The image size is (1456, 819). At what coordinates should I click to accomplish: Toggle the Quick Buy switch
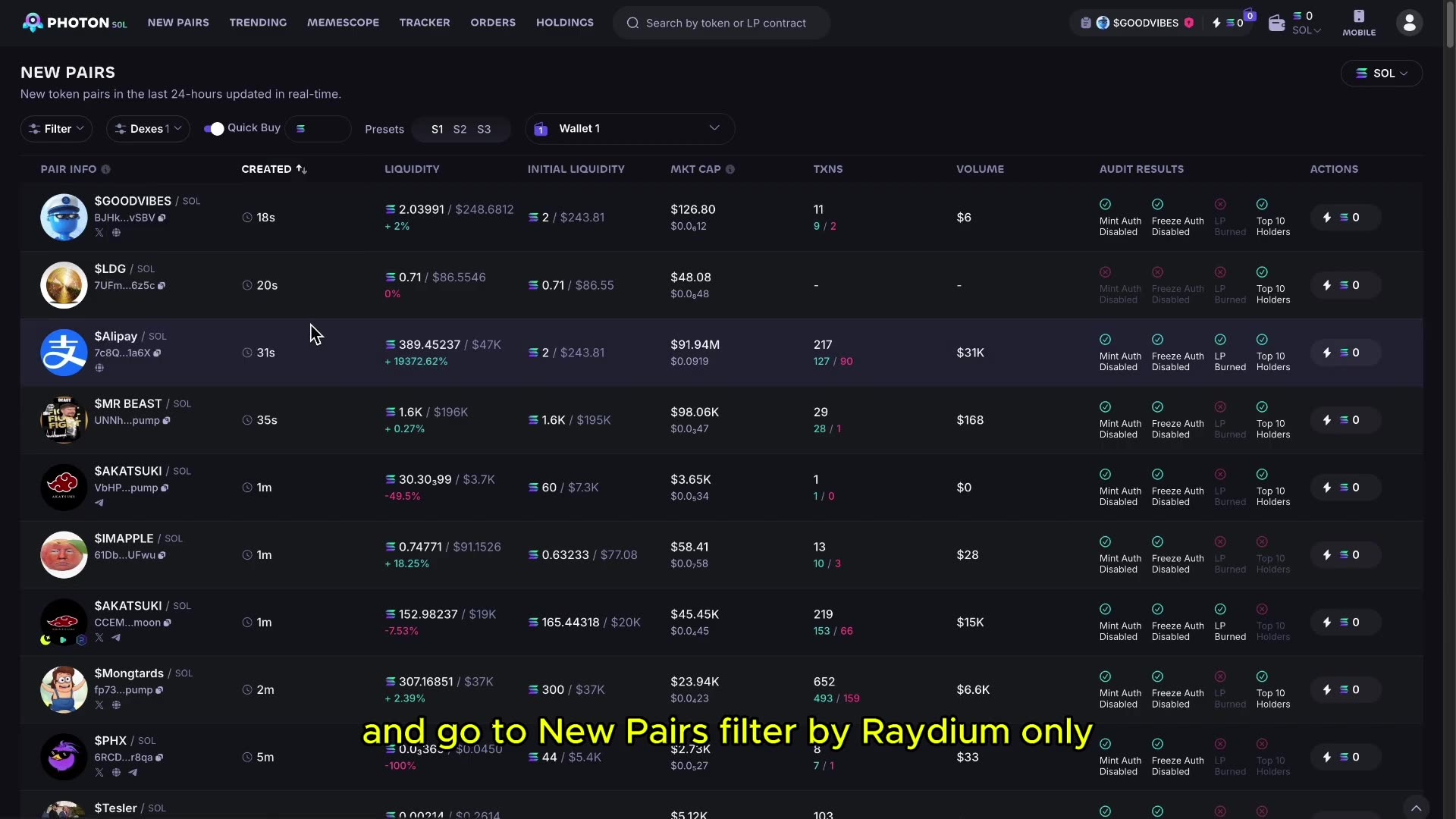tap(214, 129)
